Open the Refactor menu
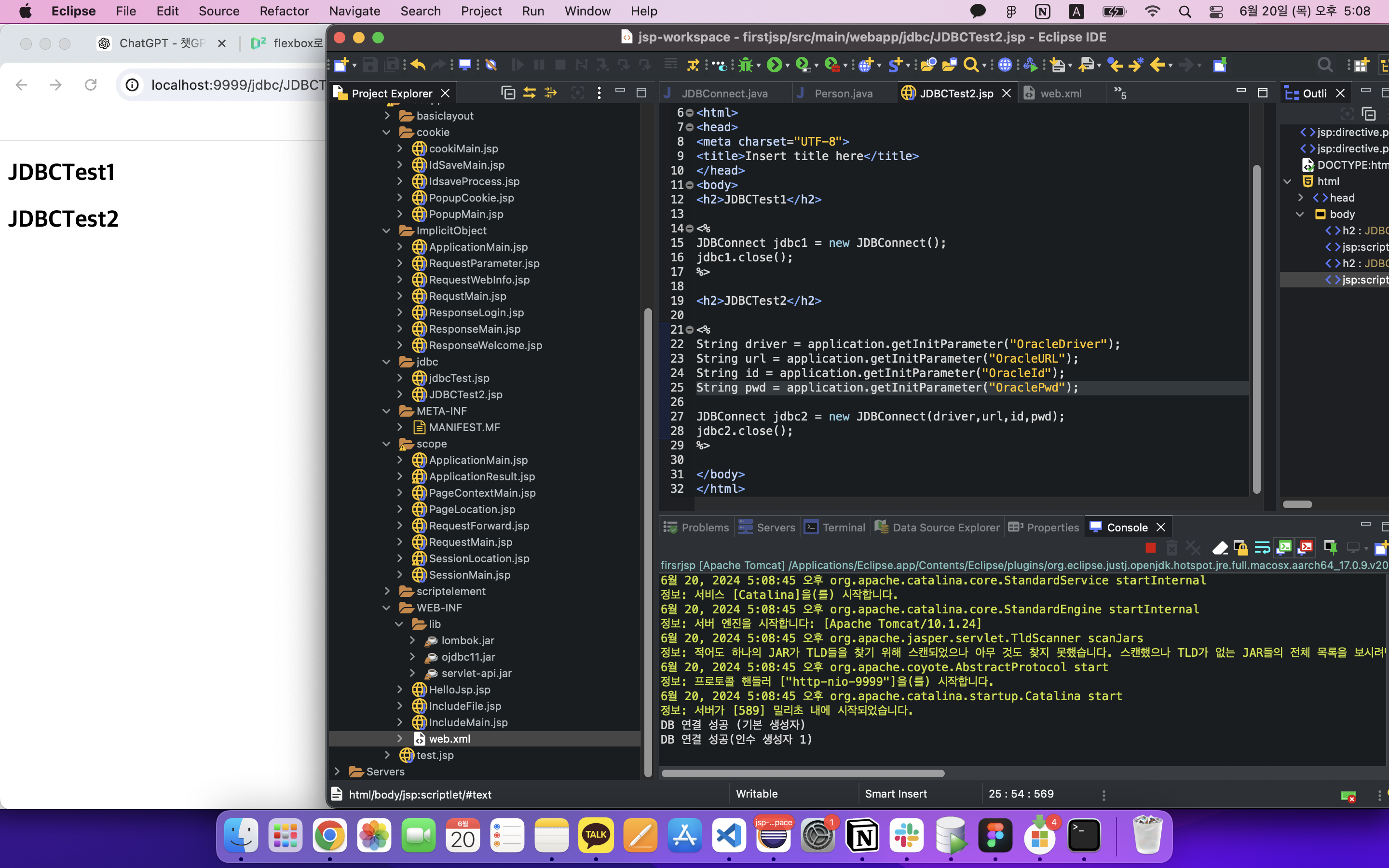This screenshot has height=868, width=1389. [284, 11]
